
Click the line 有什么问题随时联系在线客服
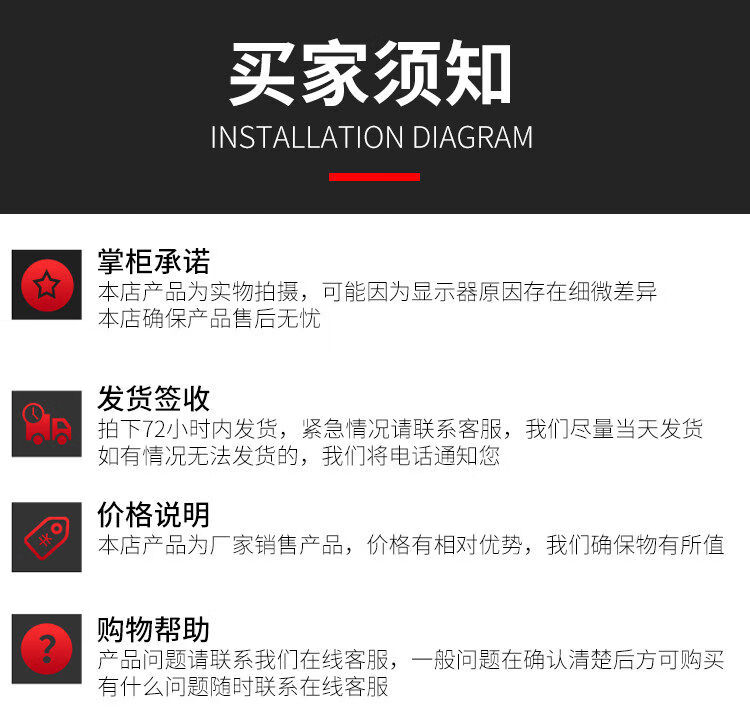[x=243, y=687]
